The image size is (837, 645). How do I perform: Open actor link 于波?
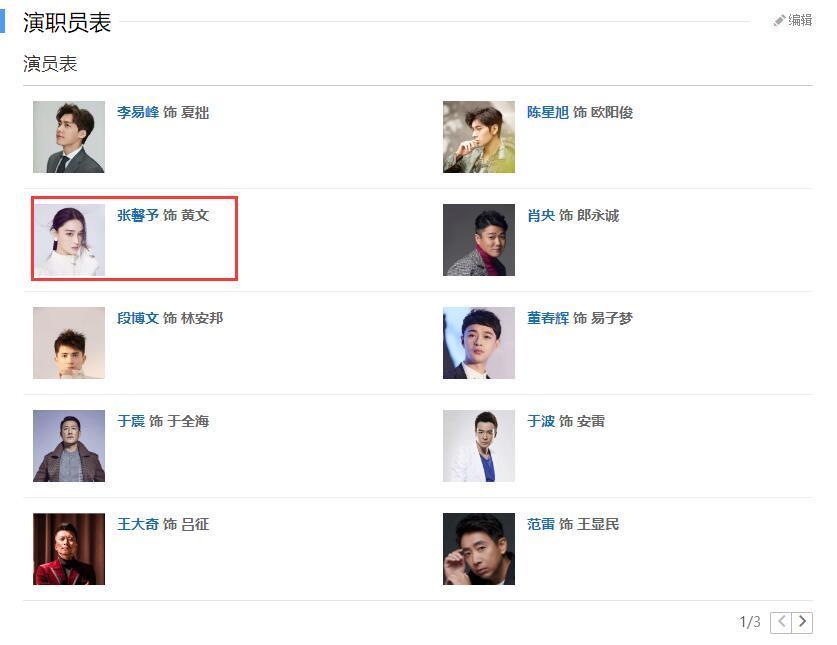pyautogui.click(x=541, y=422)
